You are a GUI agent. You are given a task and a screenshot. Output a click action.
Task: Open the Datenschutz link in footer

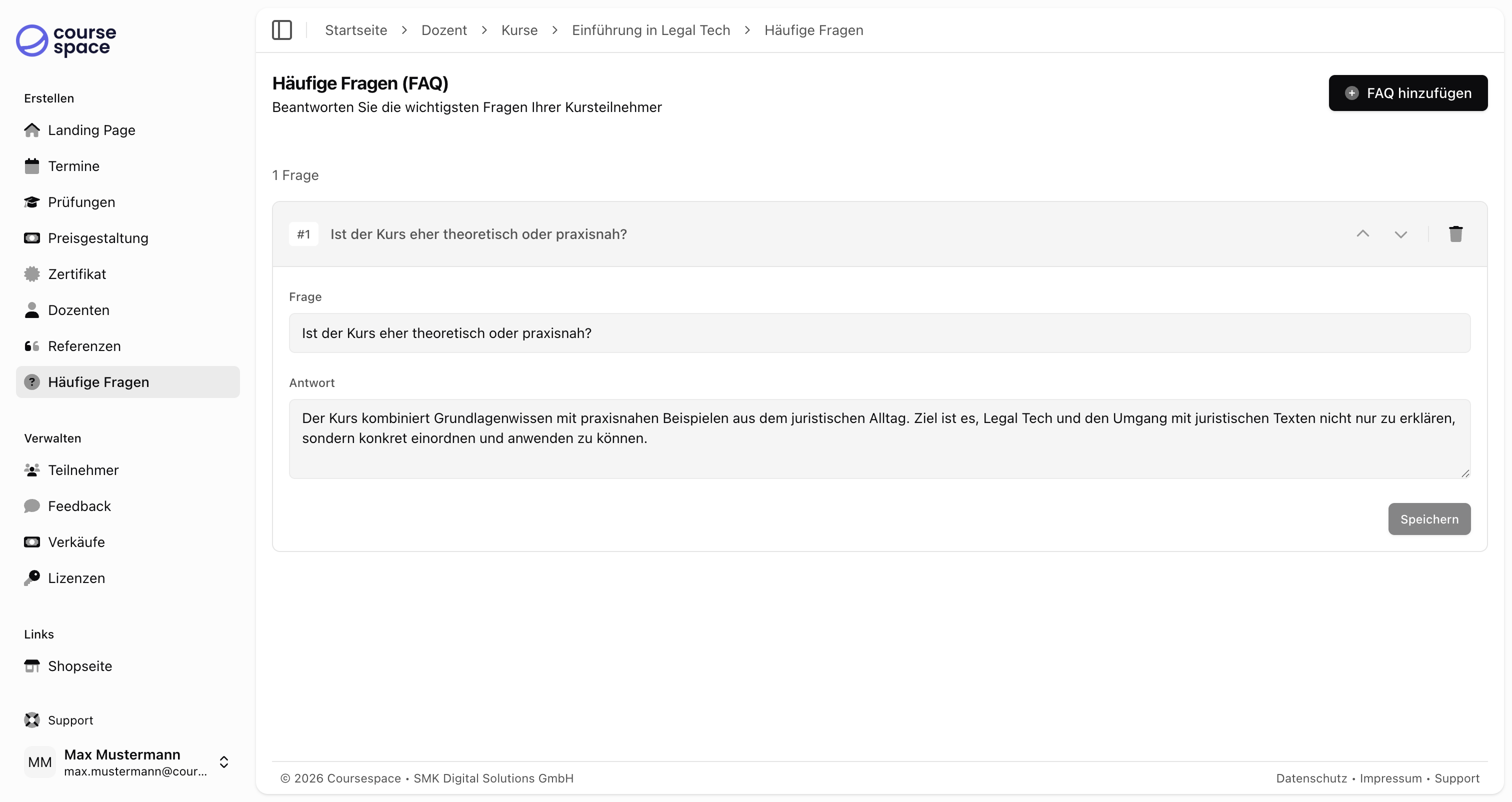click(1311, 778)
